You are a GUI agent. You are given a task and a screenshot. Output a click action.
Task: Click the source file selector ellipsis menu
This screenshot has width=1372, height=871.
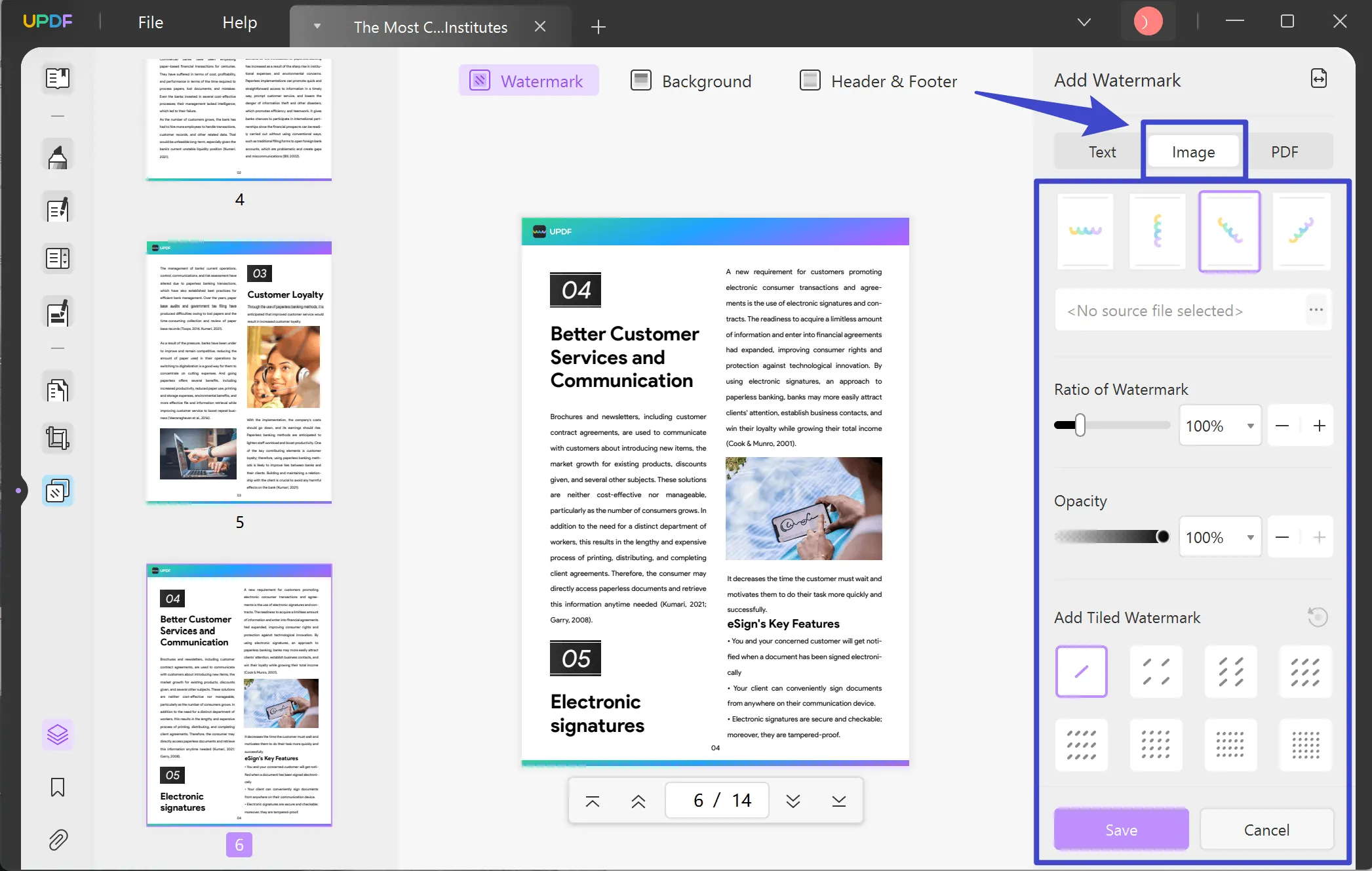click(1316, 310)
